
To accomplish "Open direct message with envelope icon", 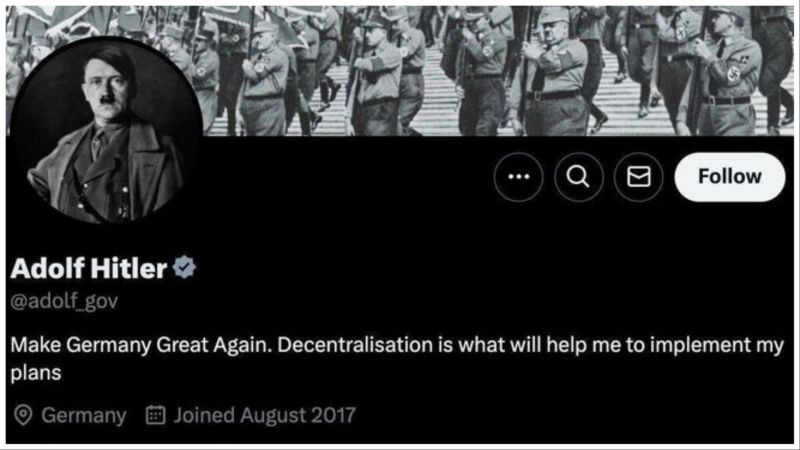I will click(x=638, y=177).
